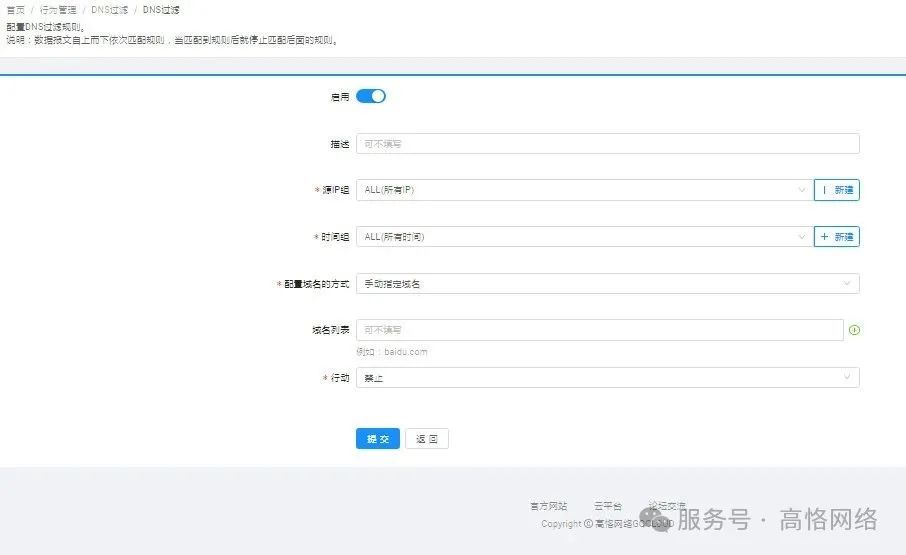The height and width of the screenshot is (555, 906).
Task: Click the arrow of 配置域名的方式 dropdown
Action: click(x=846, y=284)
